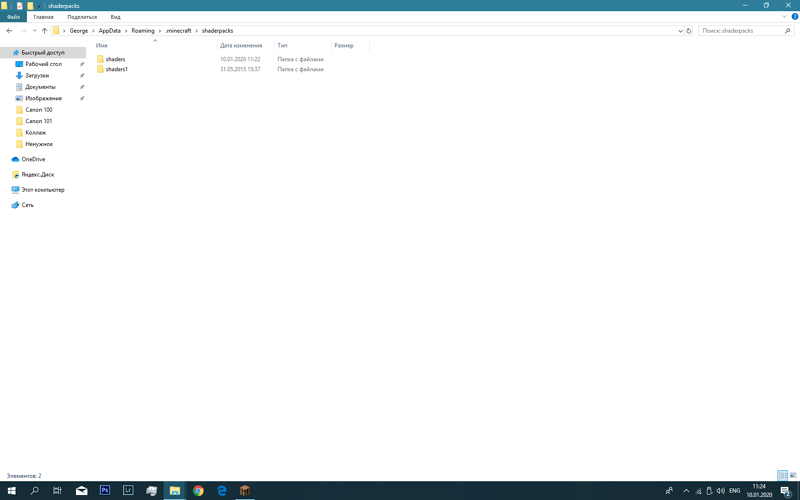
Task: Expand the ribbon with the chevron
Action: (784, 17)
